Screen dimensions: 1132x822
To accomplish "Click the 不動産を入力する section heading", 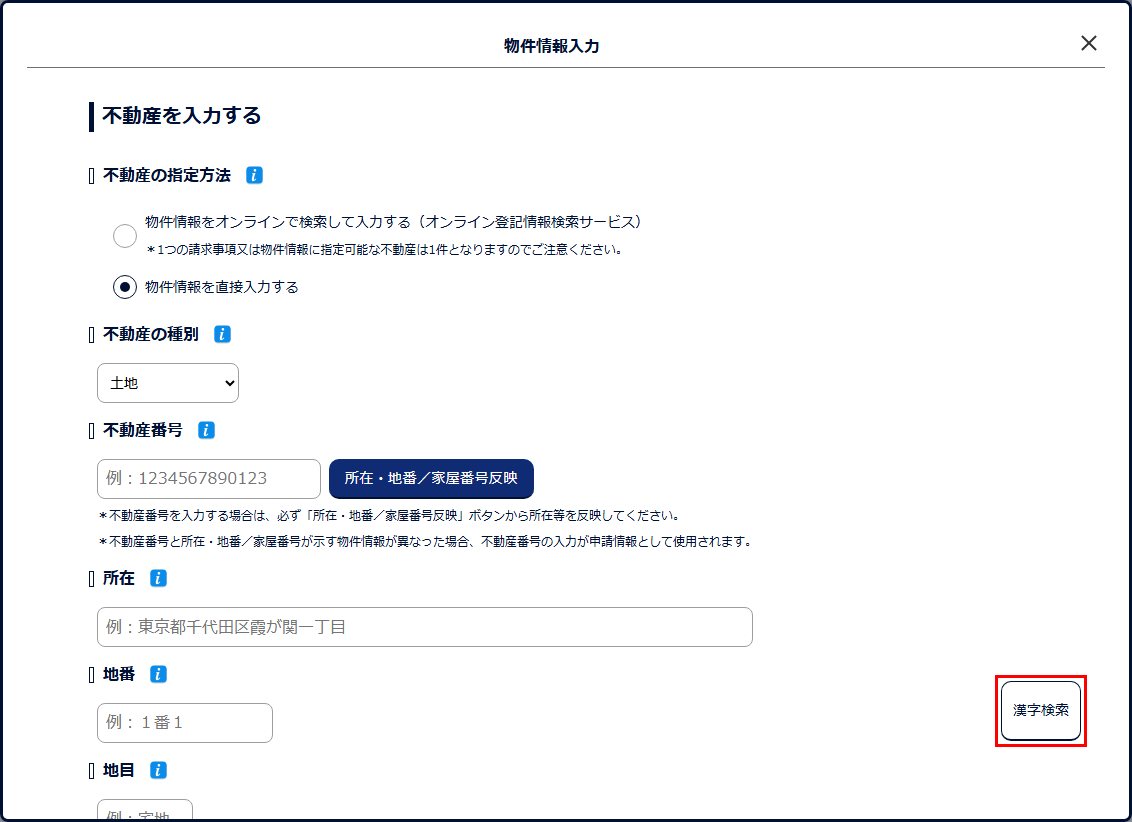I will pos(182,116).
